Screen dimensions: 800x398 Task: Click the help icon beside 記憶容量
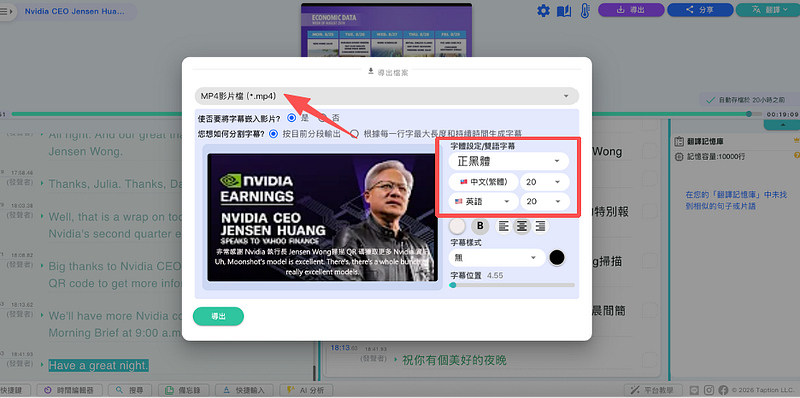click(796, 155)
